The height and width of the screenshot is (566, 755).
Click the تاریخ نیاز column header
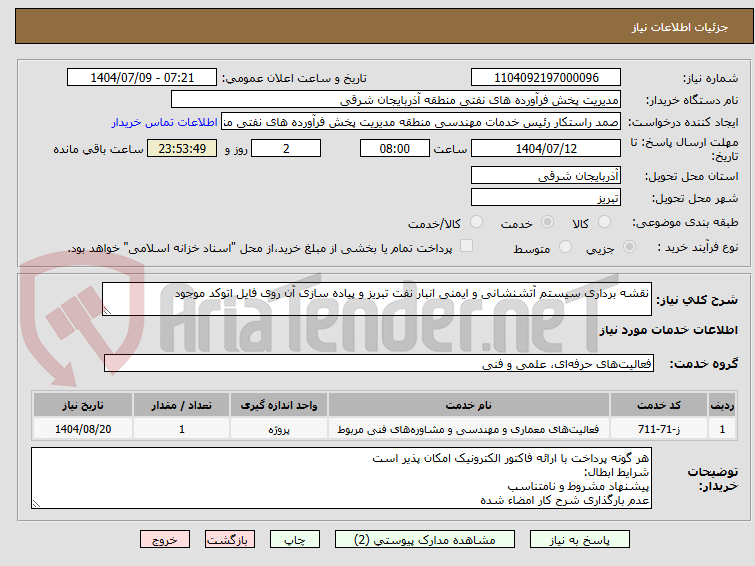tap(83, 405)
